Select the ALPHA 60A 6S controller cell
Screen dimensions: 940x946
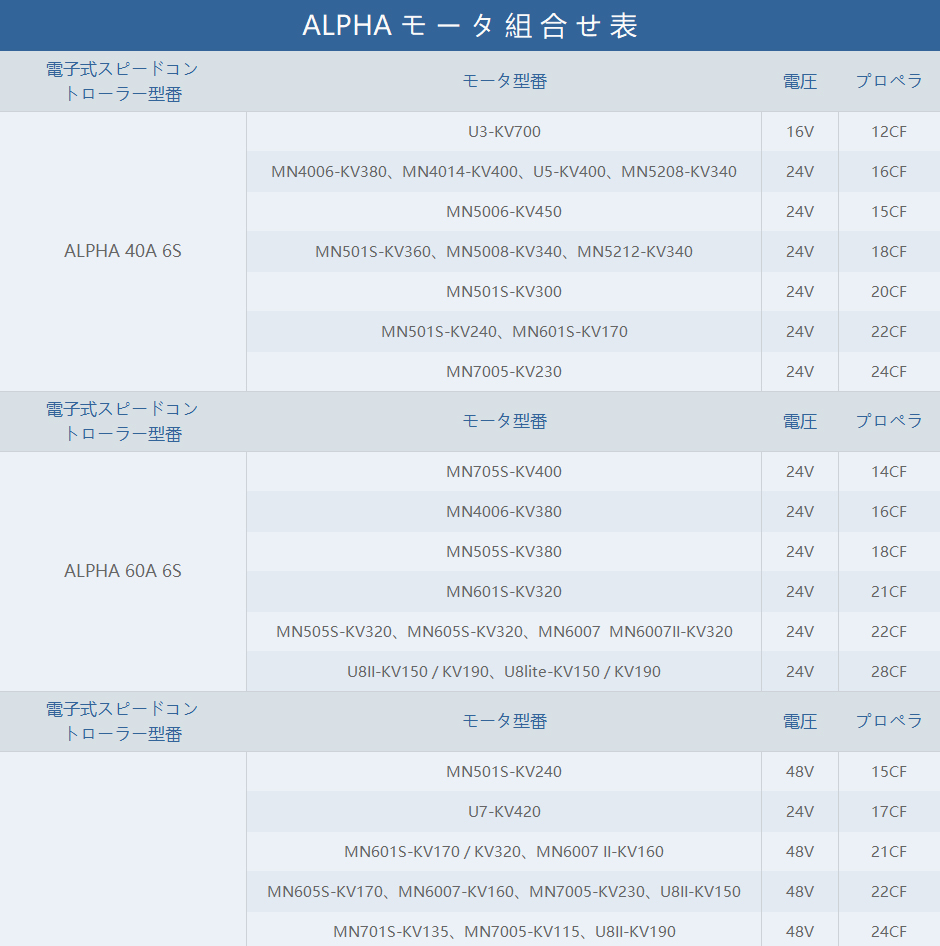coord(123,571)
